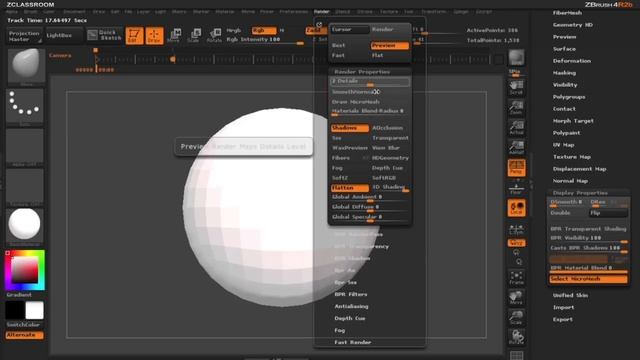Click the Import button in Tool palette
640x360 pixels.
pyautogui.click(x=564, y=307)
